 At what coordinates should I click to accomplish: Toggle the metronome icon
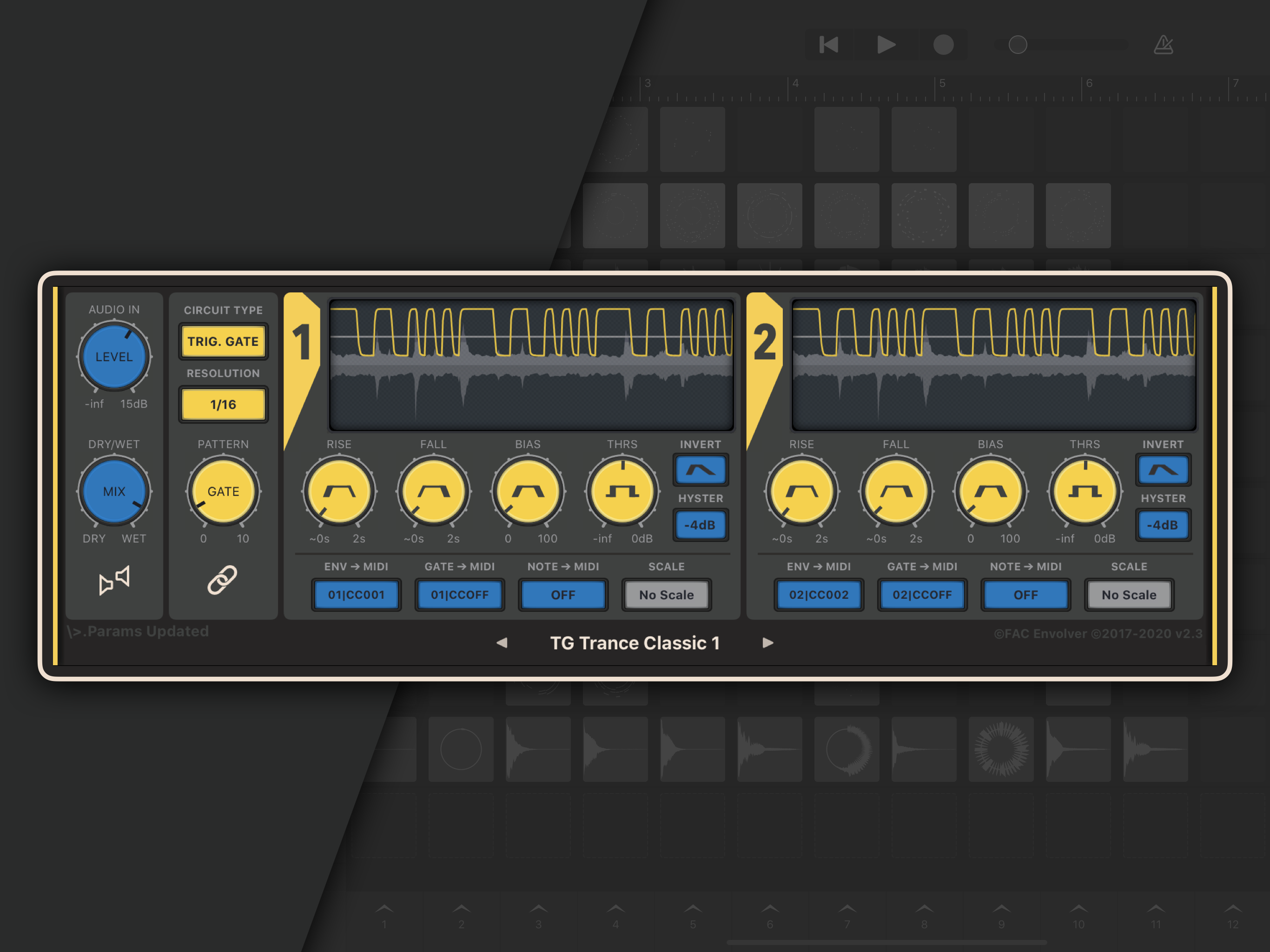point(1163,45)
